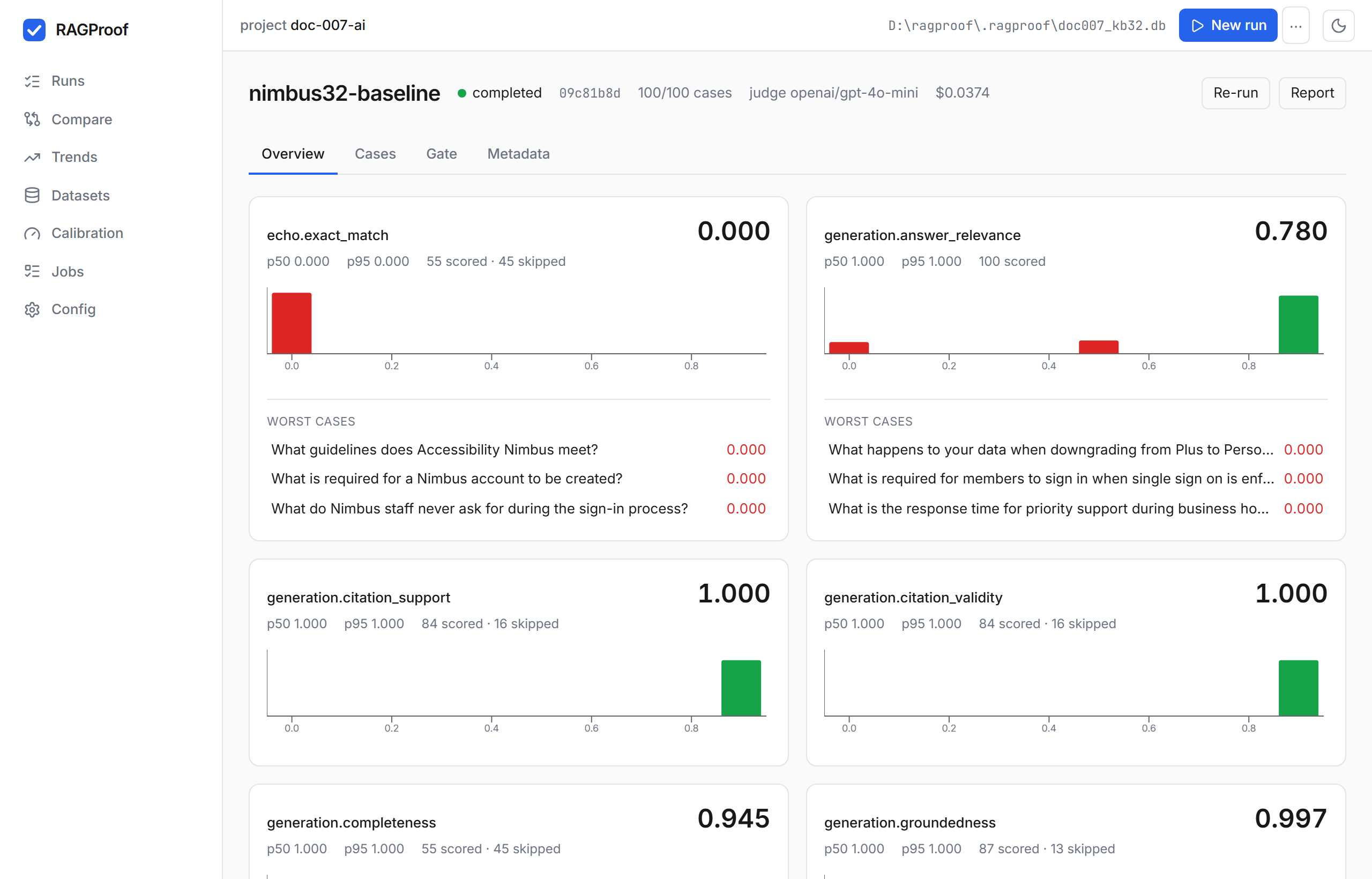
Task: Open worst case about Nimbus account creation
Action: click(x=518, y=479)
